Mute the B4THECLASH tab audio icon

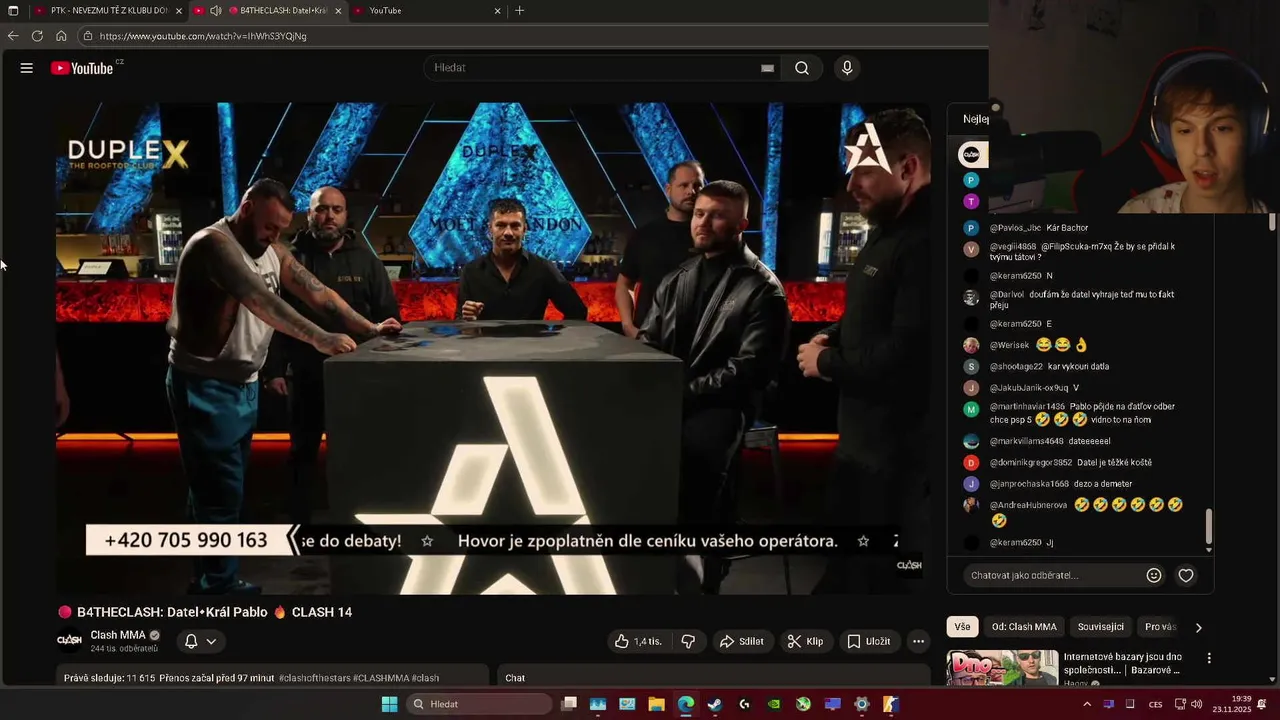pos(216,11)
